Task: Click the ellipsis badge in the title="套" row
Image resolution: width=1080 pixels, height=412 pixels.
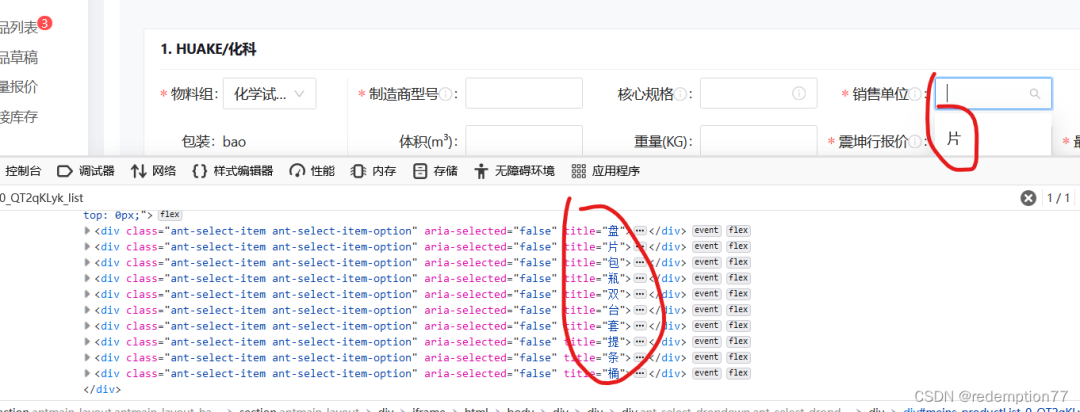Action: tap(640, 325)
